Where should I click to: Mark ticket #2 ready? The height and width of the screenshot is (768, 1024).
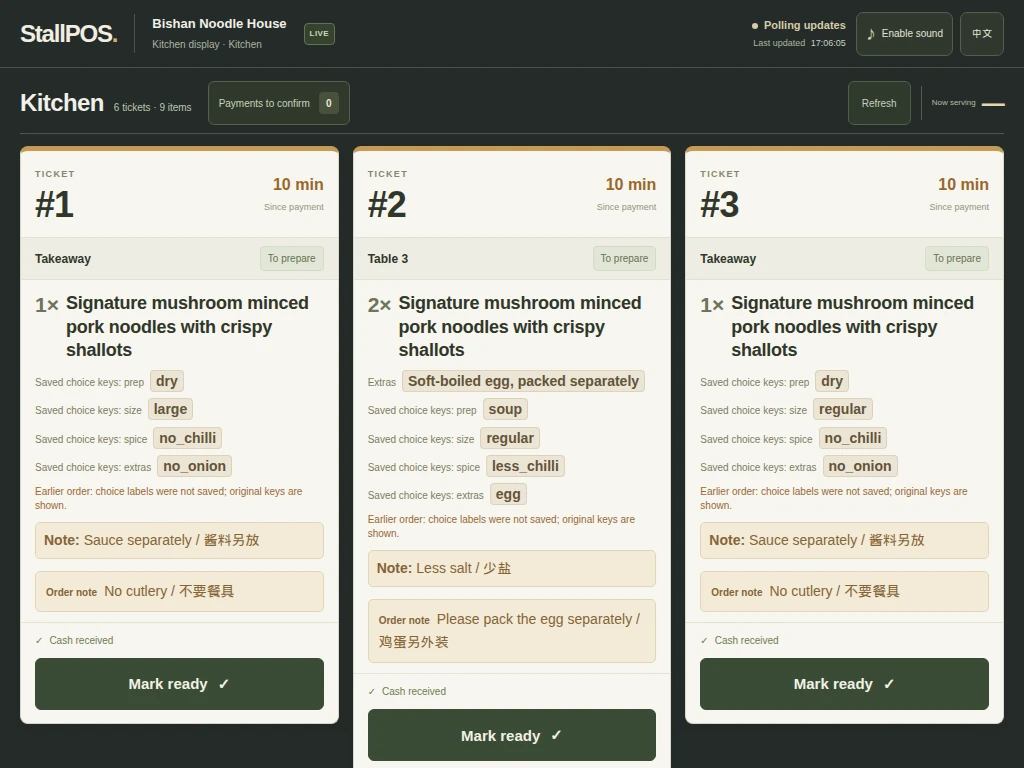coord(512,735)
